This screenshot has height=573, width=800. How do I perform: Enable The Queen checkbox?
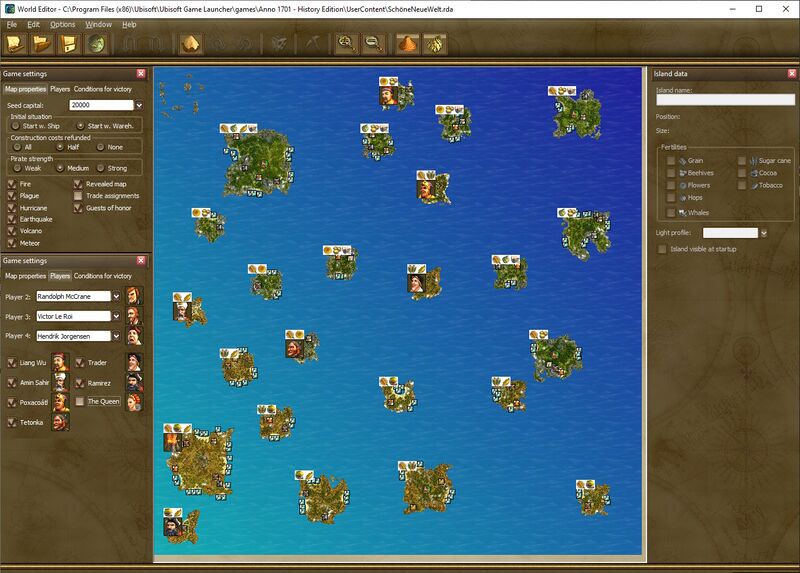point(80,402)
